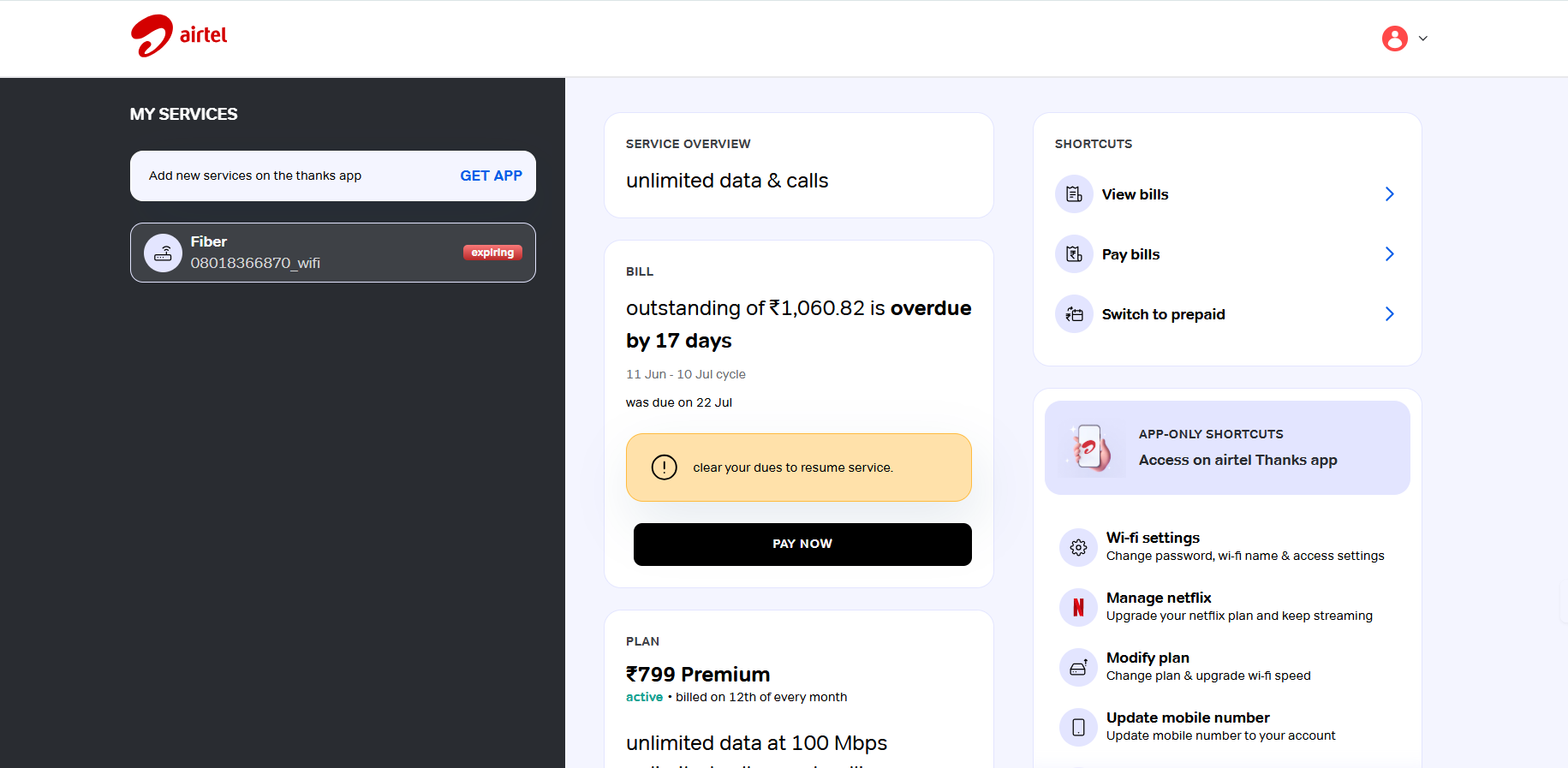Click the BILL section heading
Screen dimensions: 1568x768
pos(640,271)
